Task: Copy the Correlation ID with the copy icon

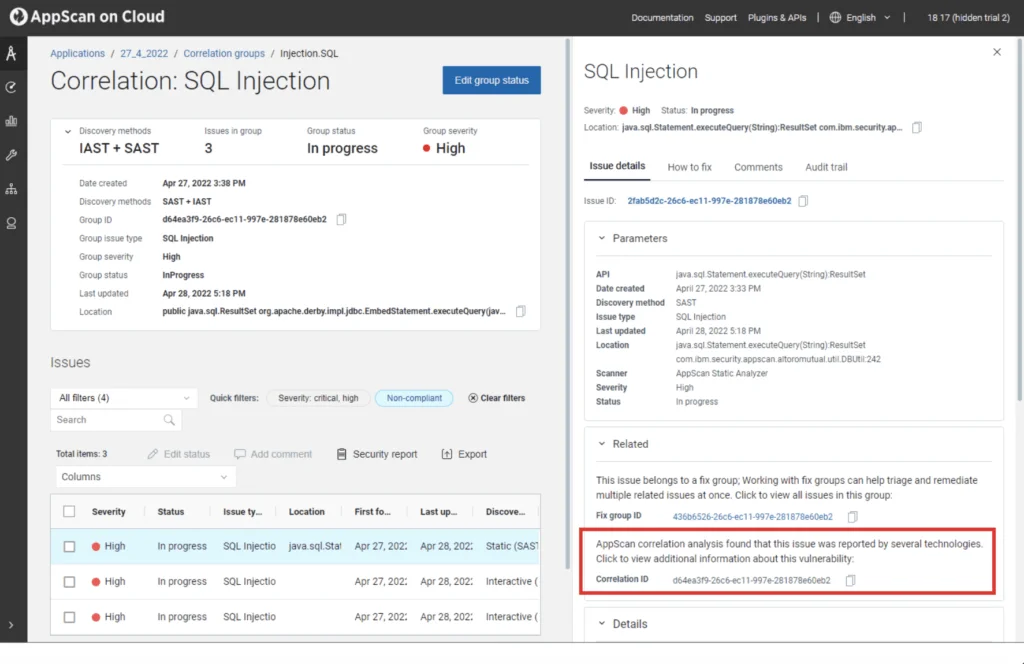Action: pos(850,579)
